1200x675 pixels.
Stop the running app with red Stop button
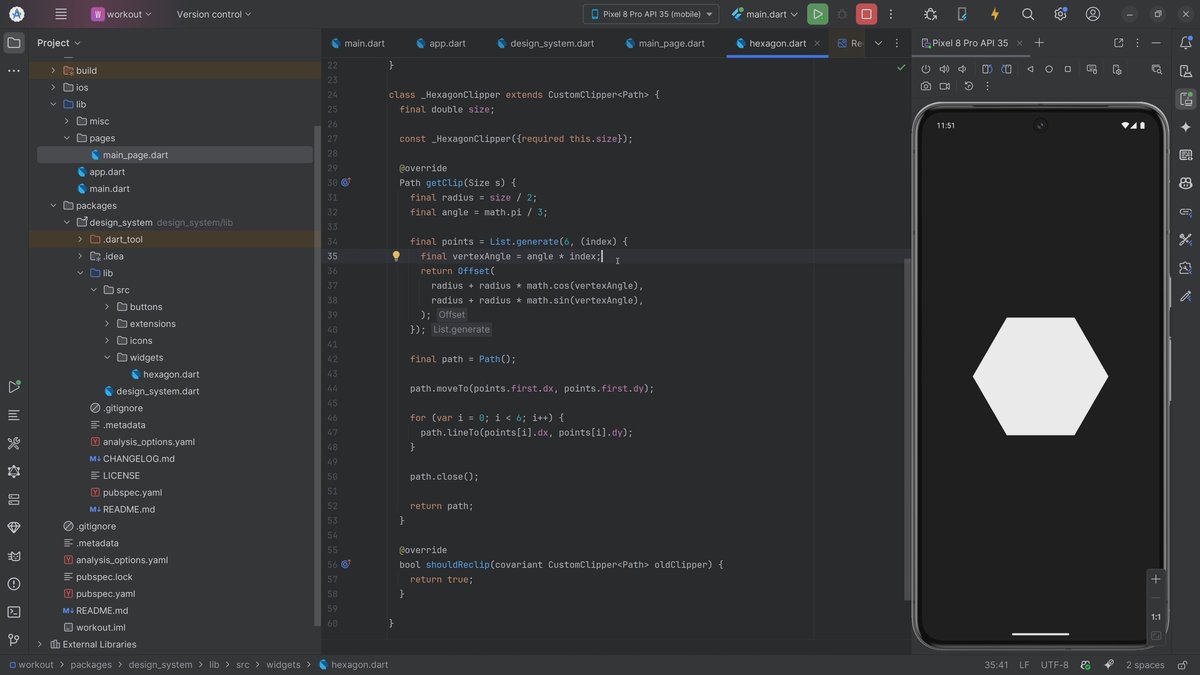(866, 14)
